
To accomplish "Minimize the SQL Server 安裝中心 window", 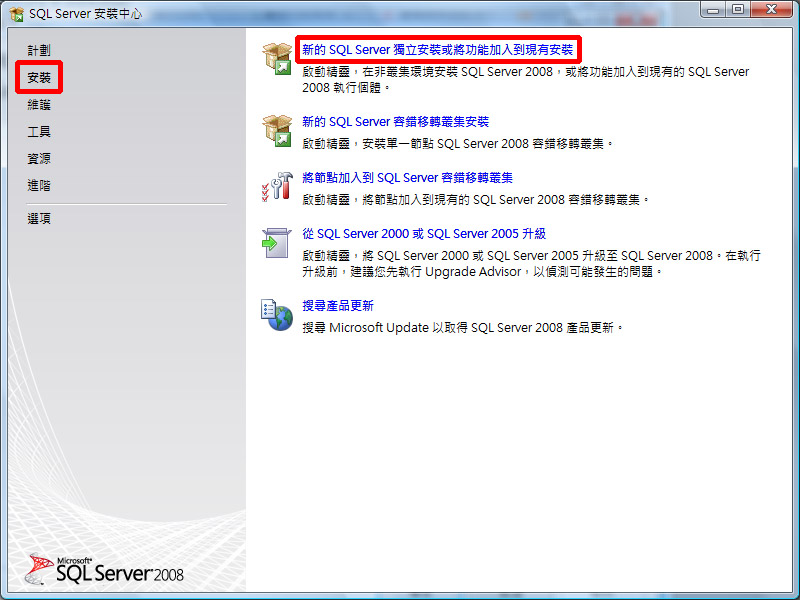I will 713,9.
